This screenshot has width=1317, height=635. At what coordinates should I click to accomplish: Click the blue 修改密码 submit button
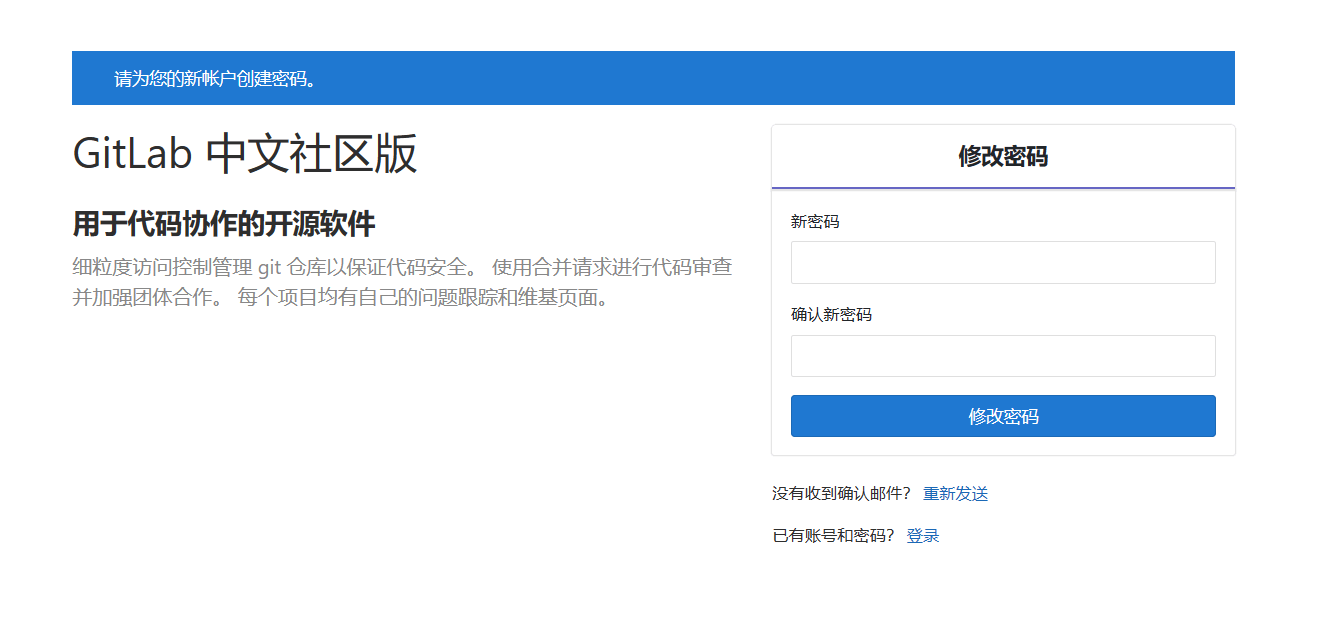1003,416
